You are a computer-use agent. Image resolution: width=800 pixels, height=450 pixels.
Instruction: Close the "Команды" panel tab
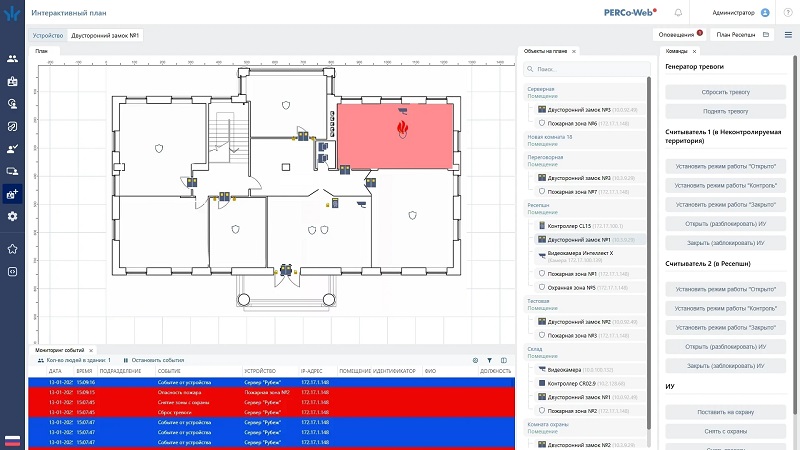coord(695,51)
